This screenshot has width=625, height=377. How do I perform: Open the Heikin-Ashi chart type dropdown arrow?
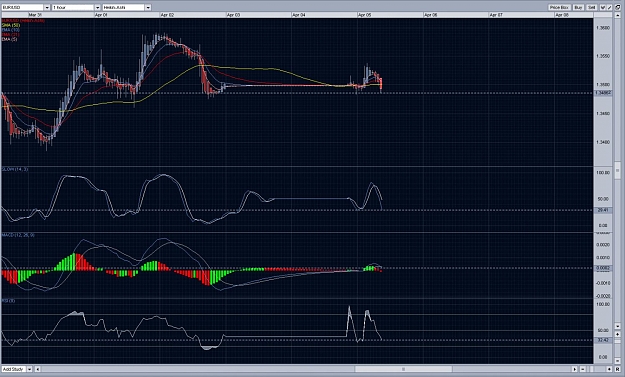(x=148, y=8)
